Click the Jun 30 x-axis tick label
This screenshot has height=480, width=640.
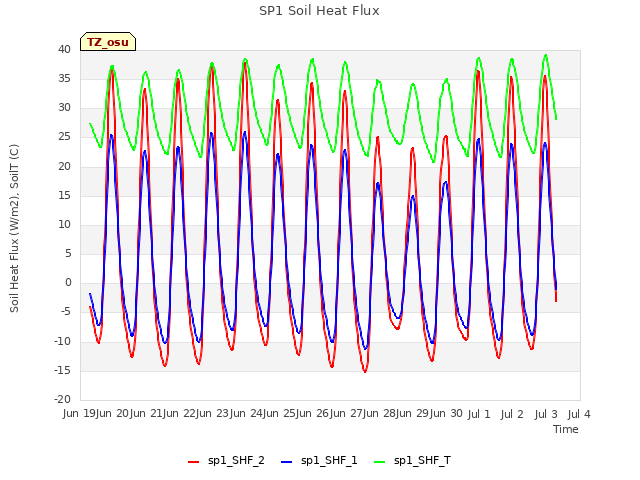click(x=446, y=414)
